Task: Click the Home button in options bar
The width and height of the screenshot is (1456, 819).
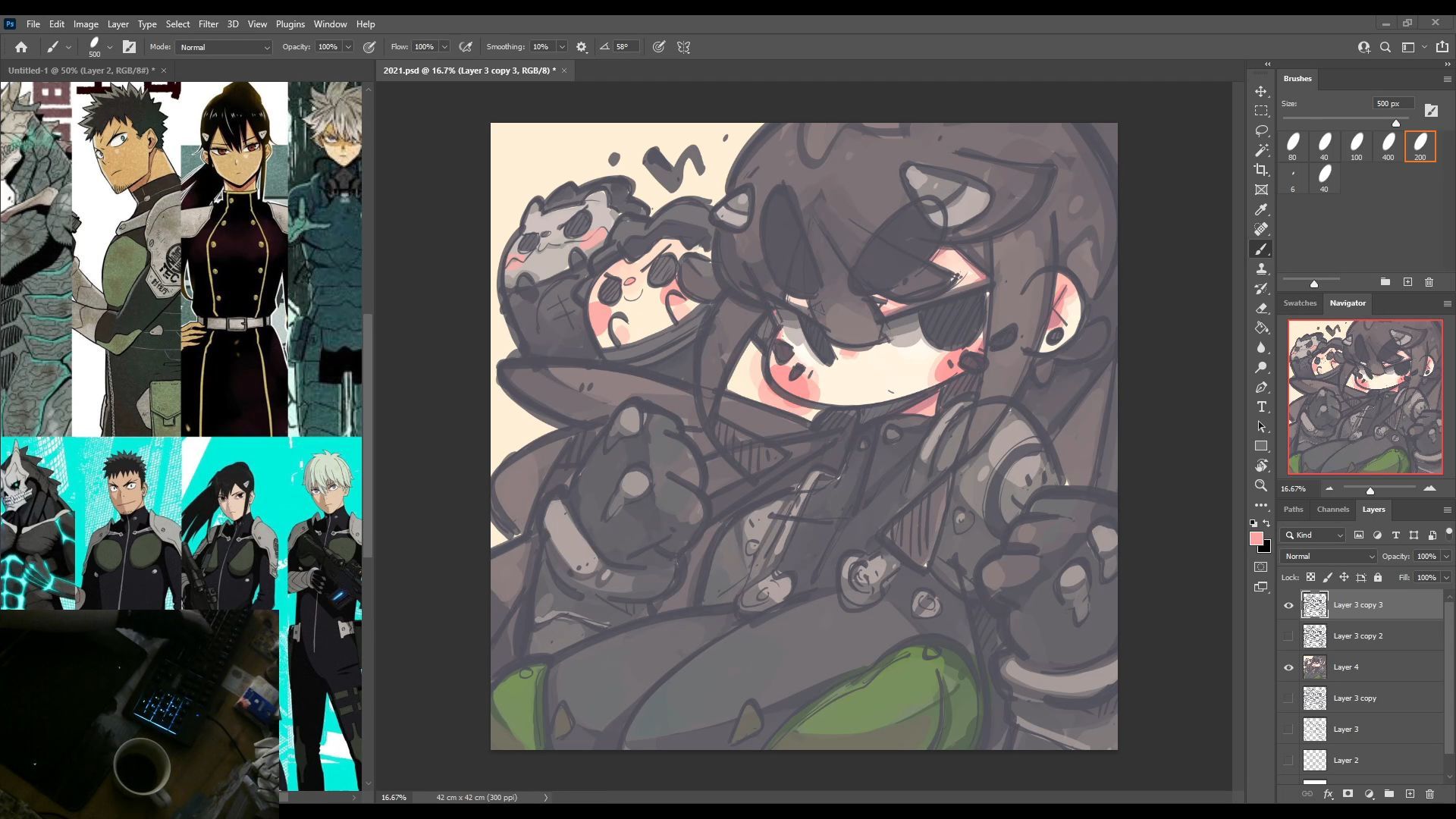Action: click(x=21, y=47)
